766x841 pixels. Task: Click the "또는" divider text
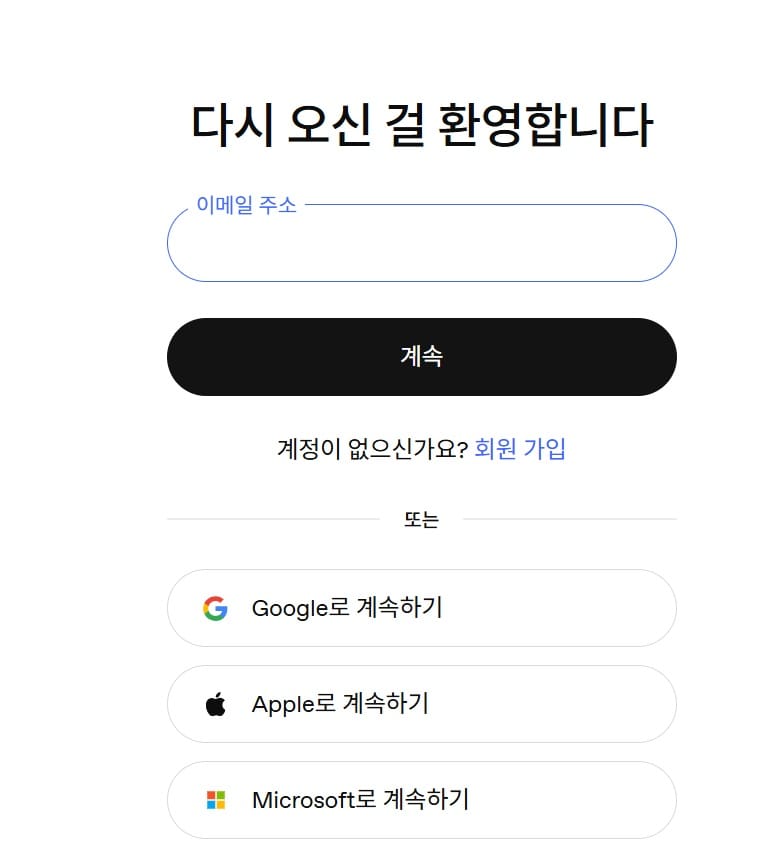[421, 520]
